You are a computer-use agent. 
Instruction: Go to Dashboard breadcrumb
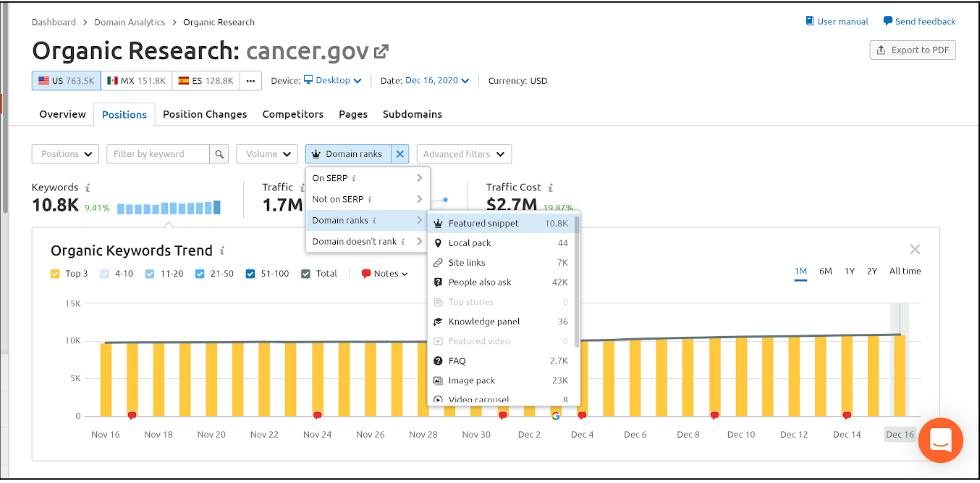tap(54, 22)
